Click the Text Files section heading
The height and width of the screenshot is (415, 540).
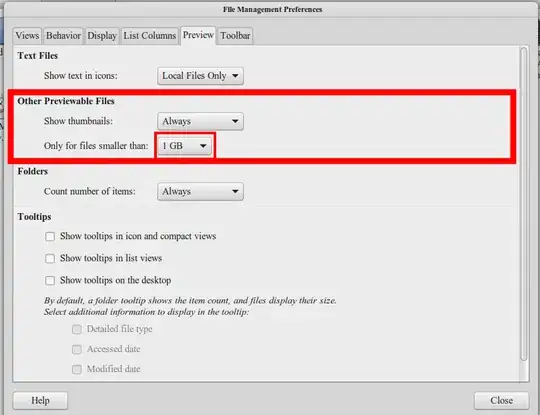click(x=38, y=55)
